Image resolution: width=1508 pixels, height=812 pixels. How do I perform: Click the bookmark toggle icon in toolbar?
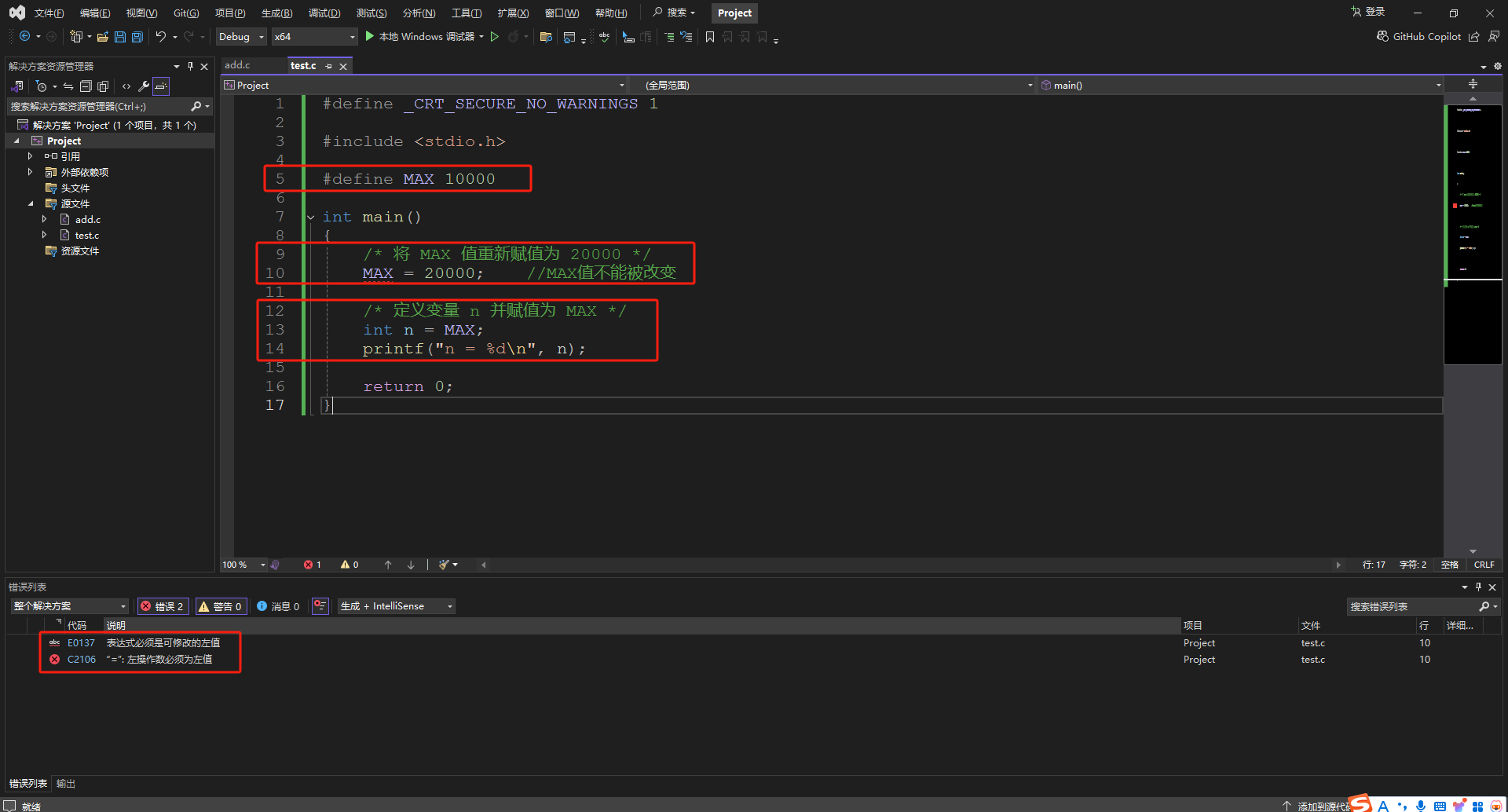tap(710, 36)
